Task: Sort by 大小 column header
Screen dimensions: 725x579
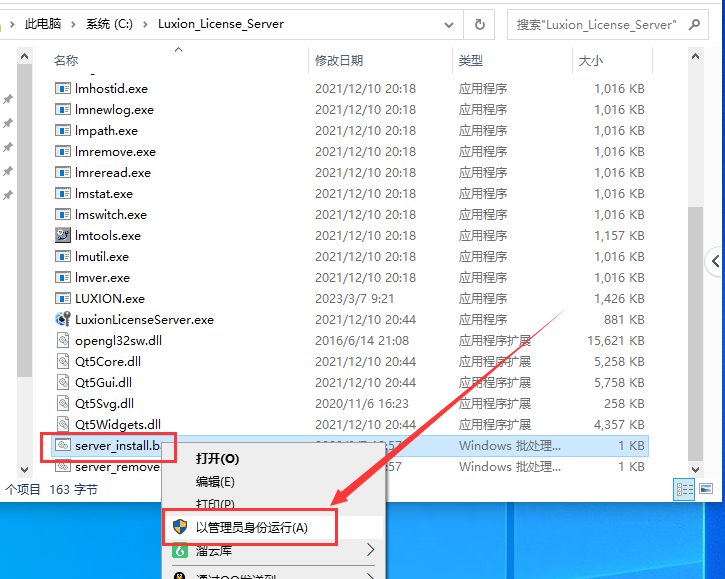Action: tap(590, 61)
